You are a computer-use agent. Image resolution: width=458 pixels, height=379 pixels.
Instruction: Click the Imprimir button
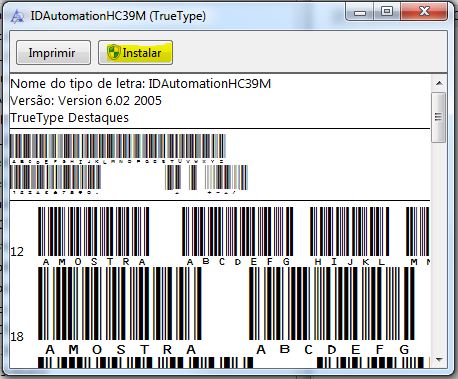coord(53,52)
